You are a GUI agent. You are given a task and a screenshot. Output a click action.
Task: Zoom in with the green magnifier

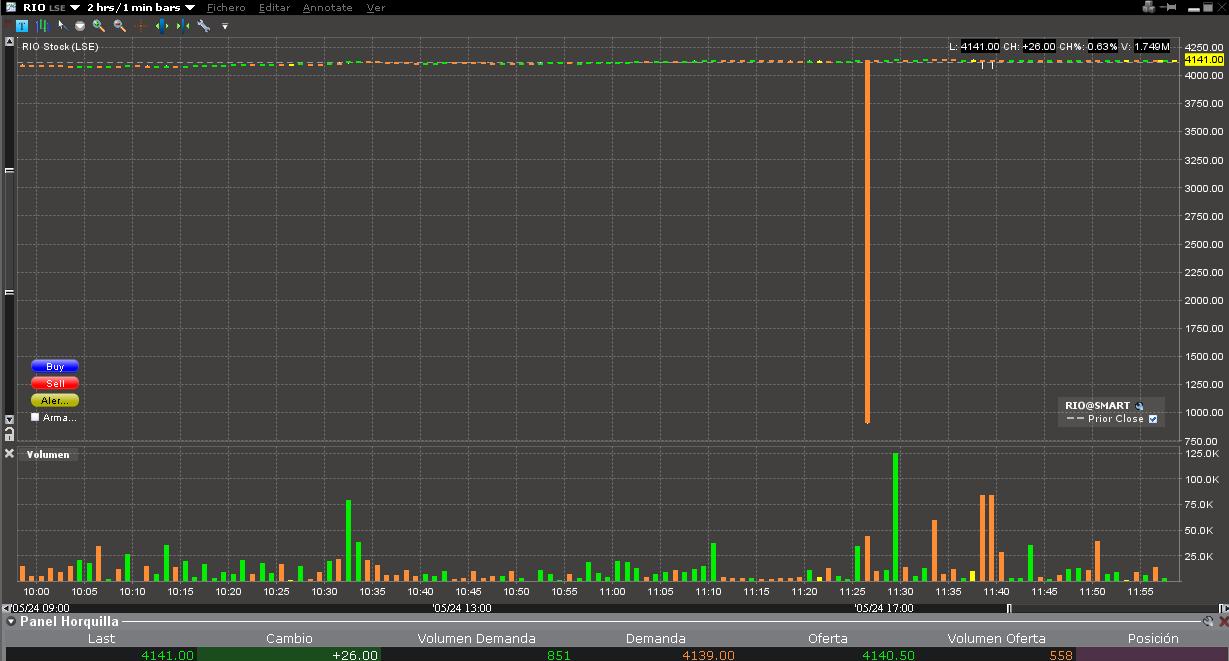click(x=99, y=26)
